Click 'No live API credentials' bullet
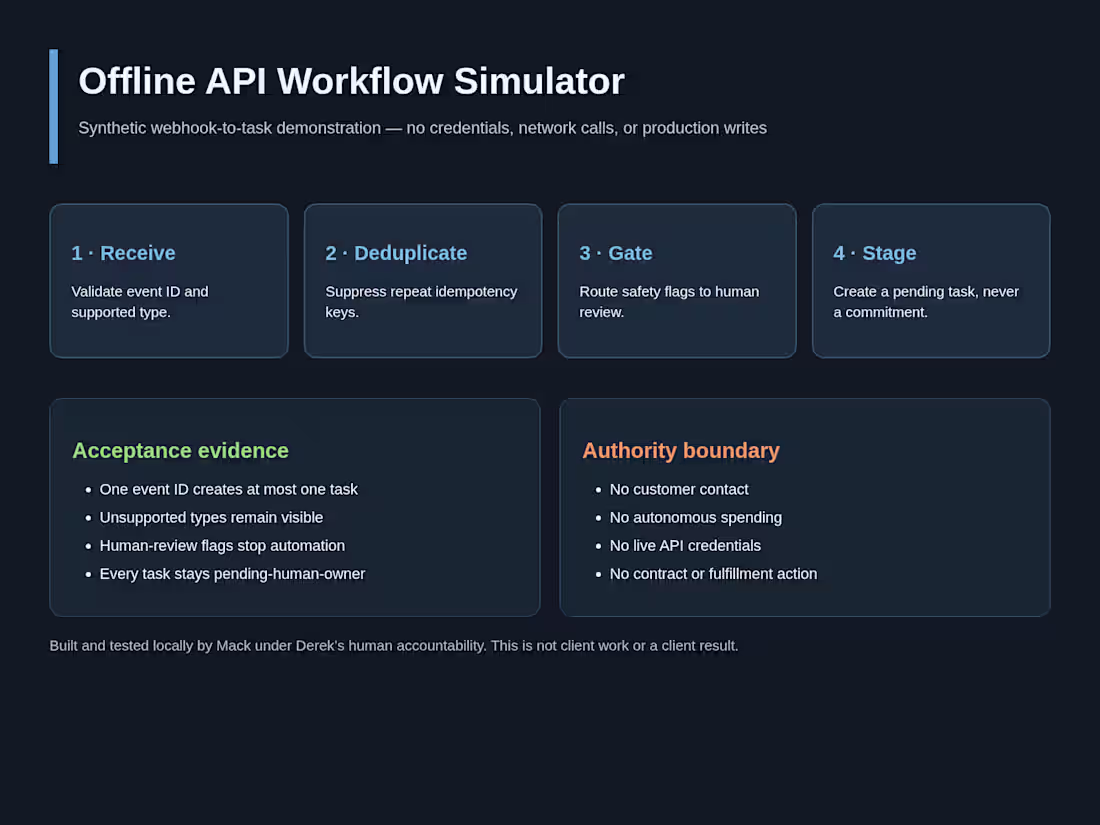 point(685,546)
